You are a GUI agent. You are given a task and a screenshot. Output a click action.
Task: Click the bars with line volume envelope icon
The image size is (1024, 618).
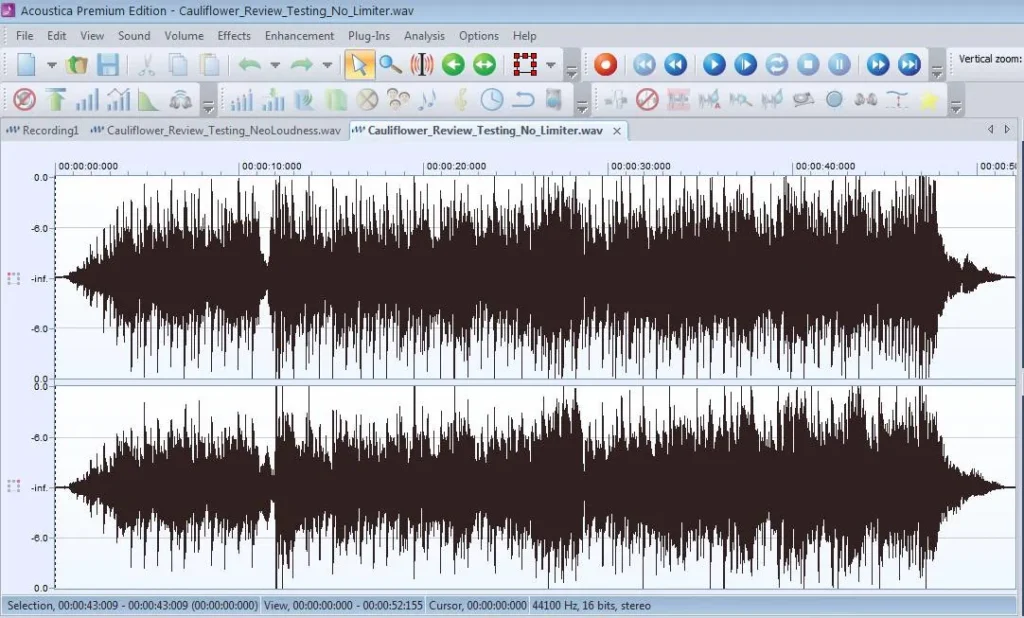click(118, 100)
